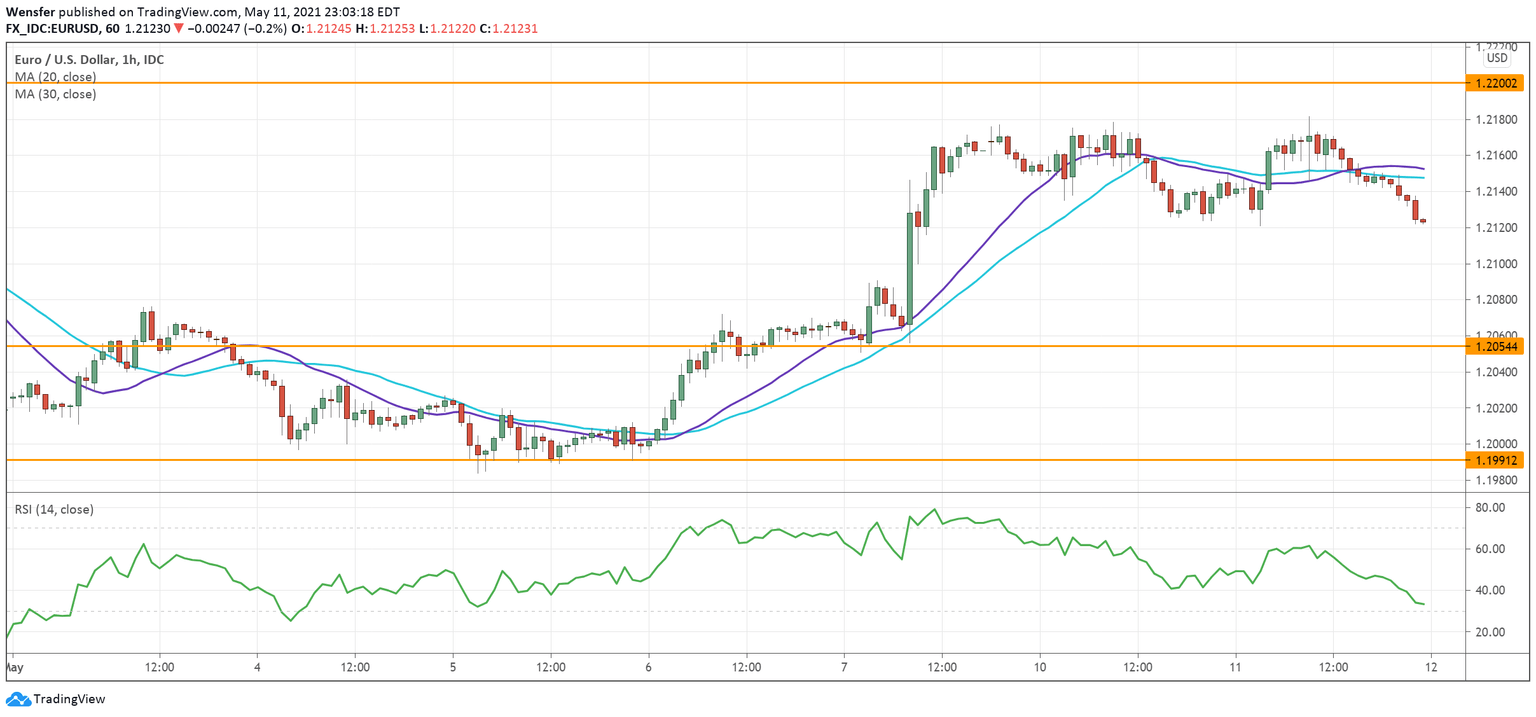
Task: Open the RSI (14, close) indicator label
Action: (53, 509)
